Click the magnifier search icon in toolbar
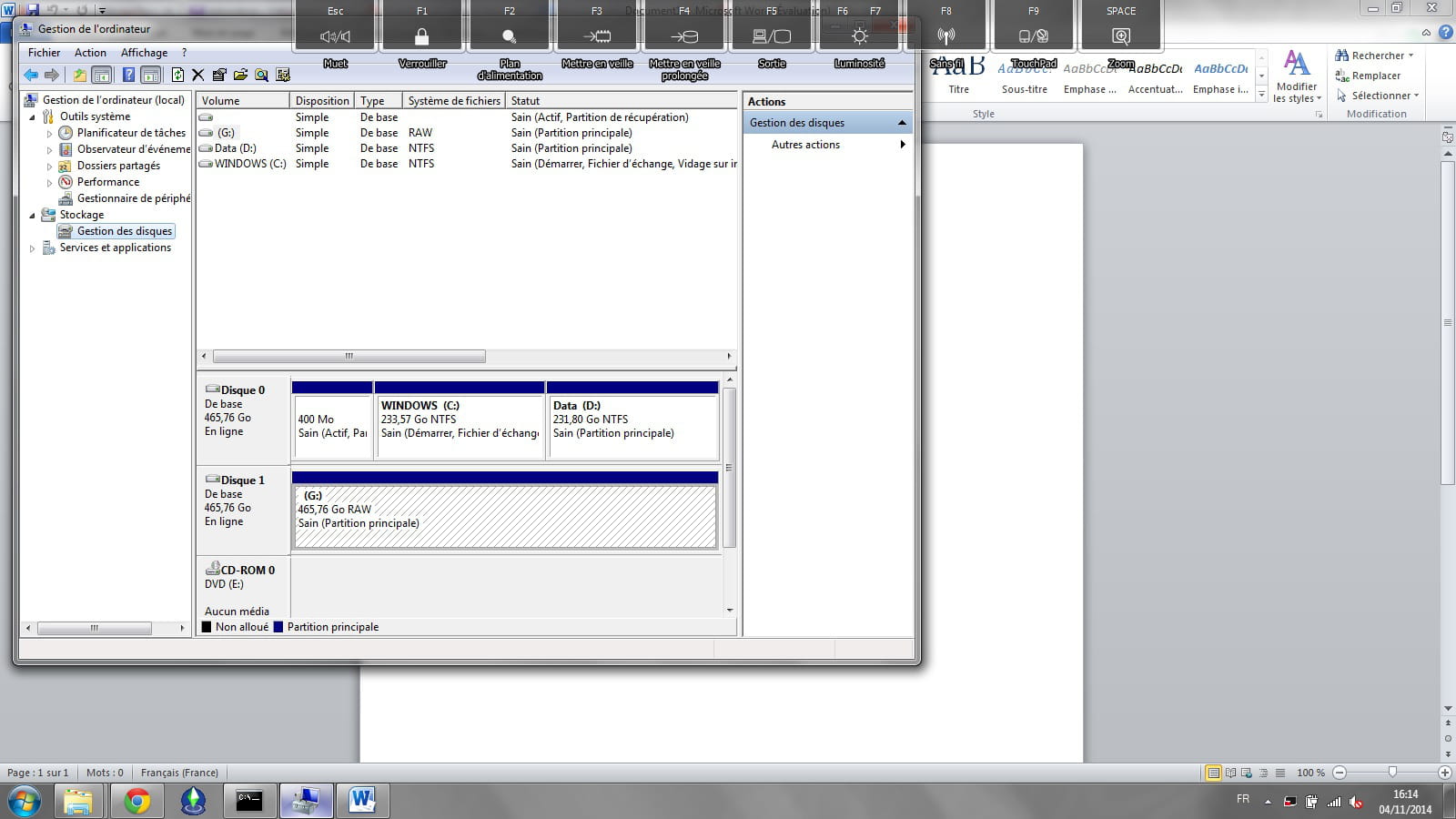 point(261,76)
